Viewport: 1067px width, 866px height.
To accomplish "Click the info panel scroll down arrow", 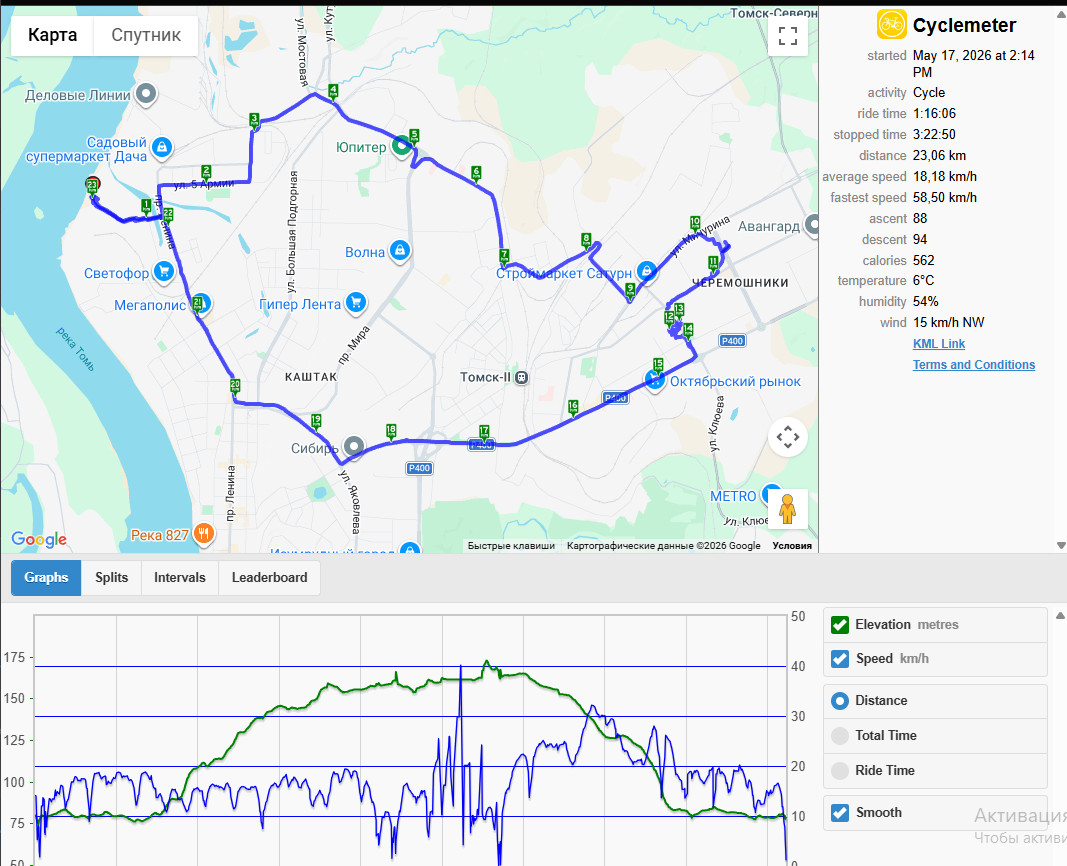I will tap(1060, 545).
